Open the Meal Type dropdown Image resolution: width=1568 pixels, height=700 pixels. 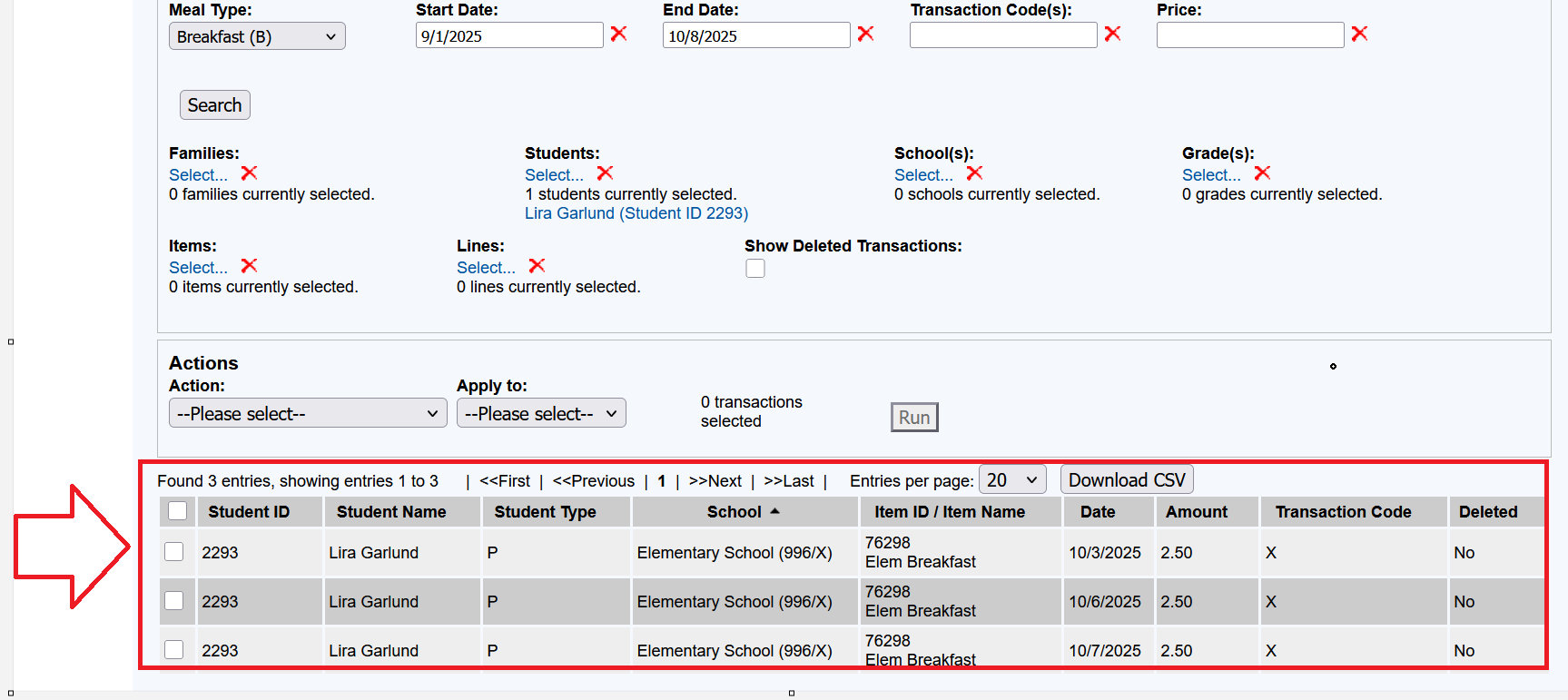point(257,36)
